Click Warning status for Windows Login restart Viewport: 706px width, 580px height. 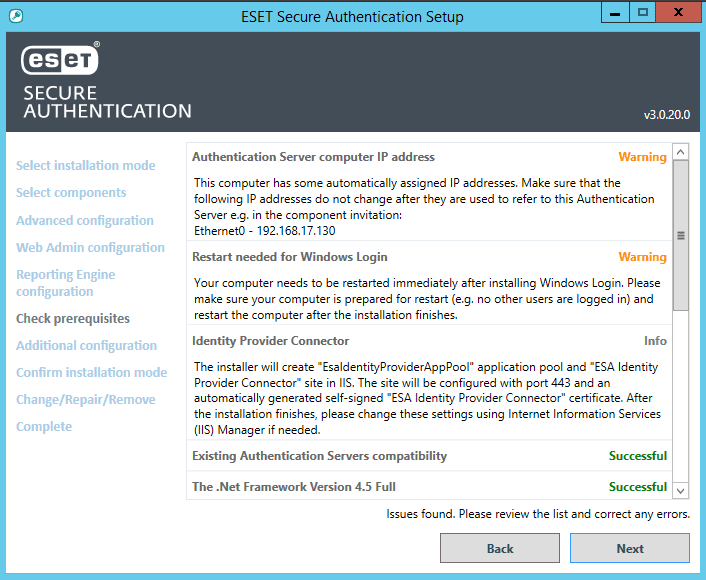pyautogui.click(x=642, y=257)
